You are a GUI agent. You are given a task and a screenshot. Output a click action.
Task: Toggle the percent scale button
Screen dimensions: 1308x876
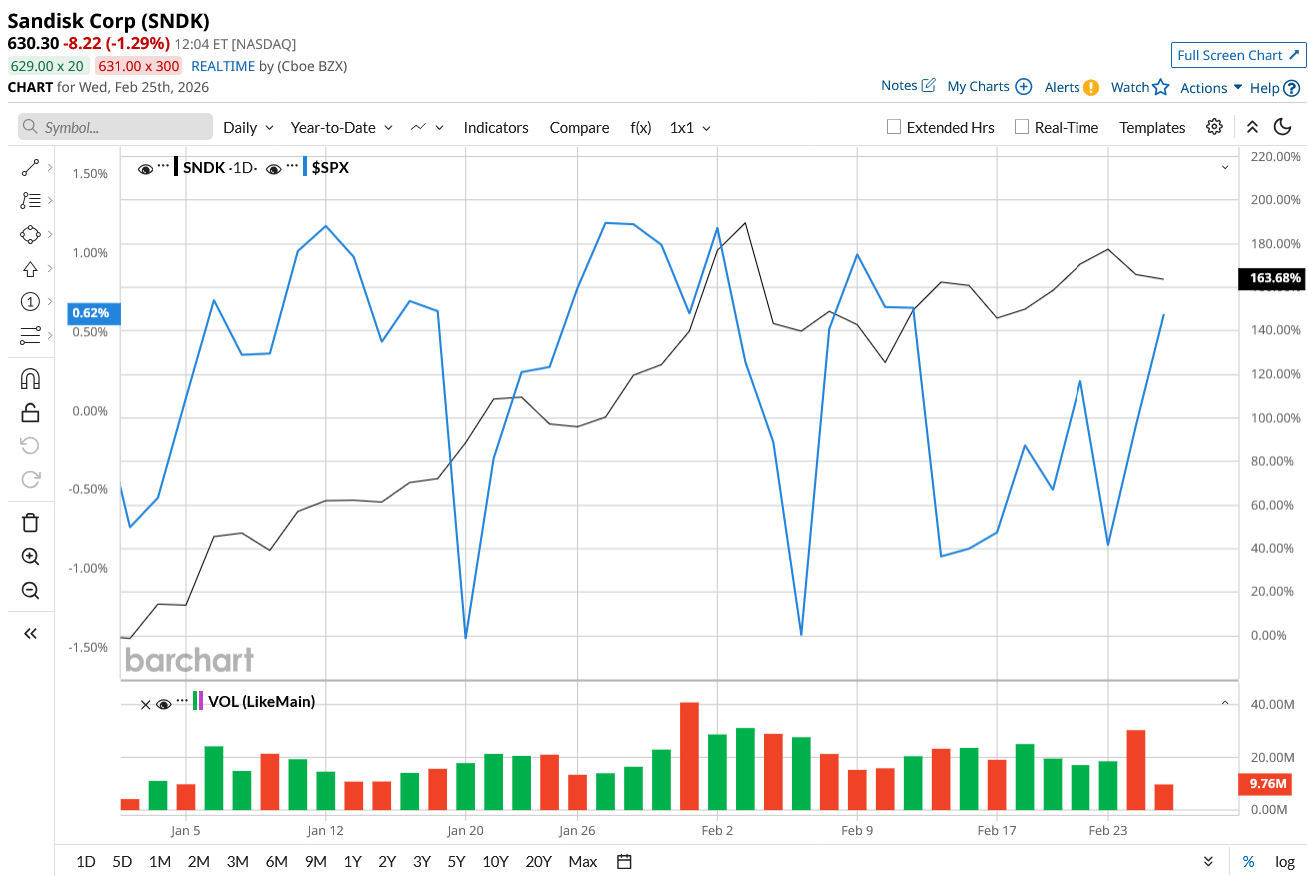click(x=1248, y=861)
